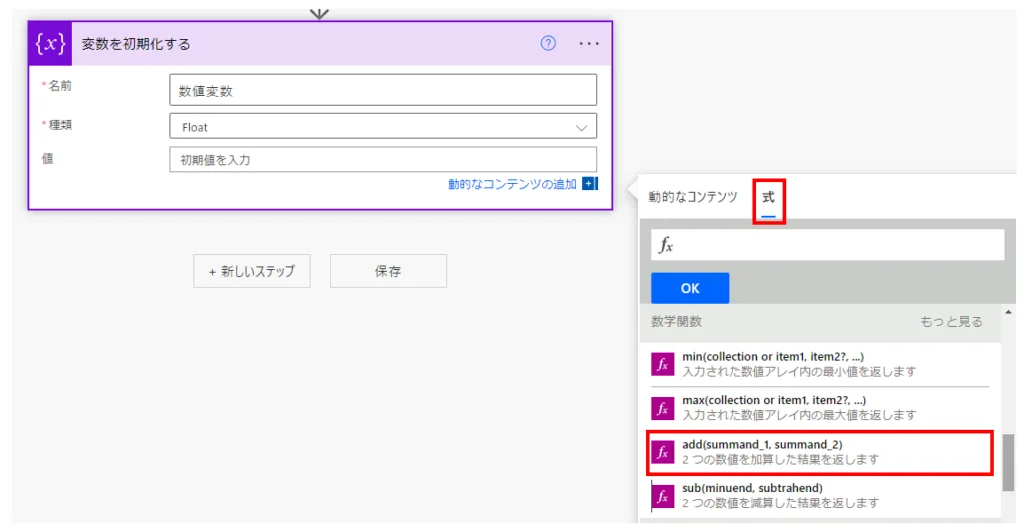Image resolution: width=1024 pixels, height=532 pixels.
Task: Click the blue plus icon beside dynamic content
Action: click(x=589, y=184)
